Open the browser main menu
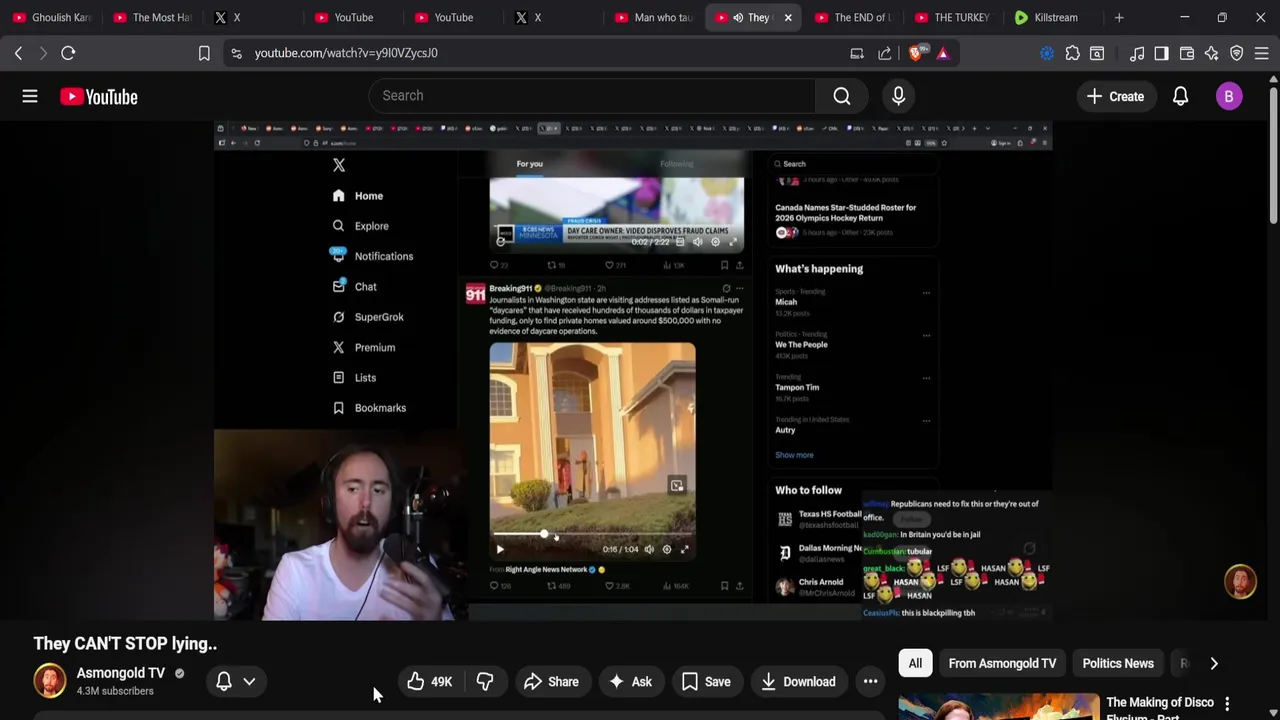The image size is (1280, 720). 1262,53
